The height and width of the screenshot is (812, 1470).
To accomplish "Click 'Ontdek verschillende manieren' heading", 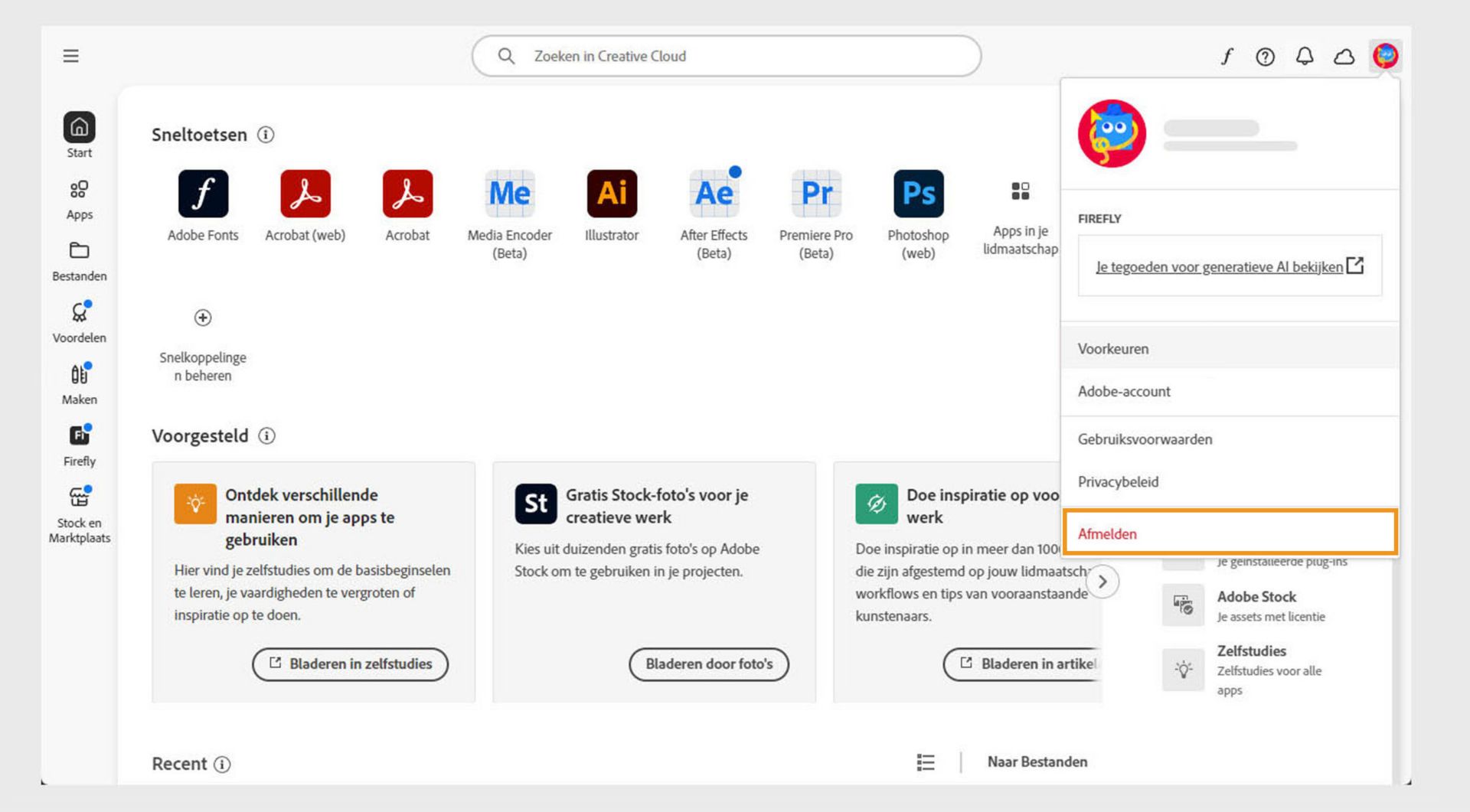I will coord(310,517).
